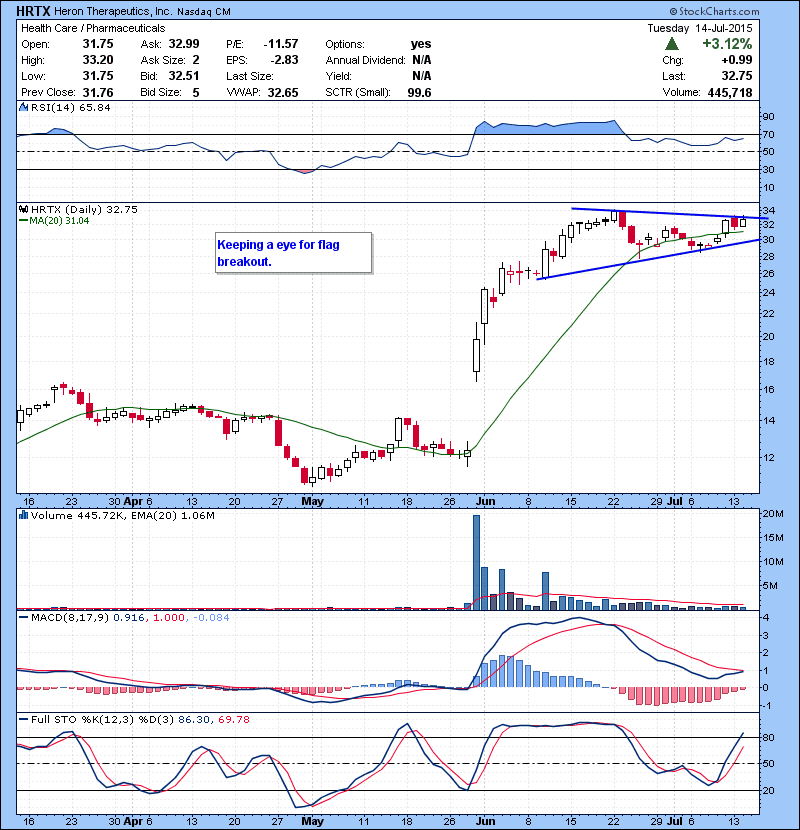Click the Bid 32.51 value

pyautogui.click(x=184, y=76)
